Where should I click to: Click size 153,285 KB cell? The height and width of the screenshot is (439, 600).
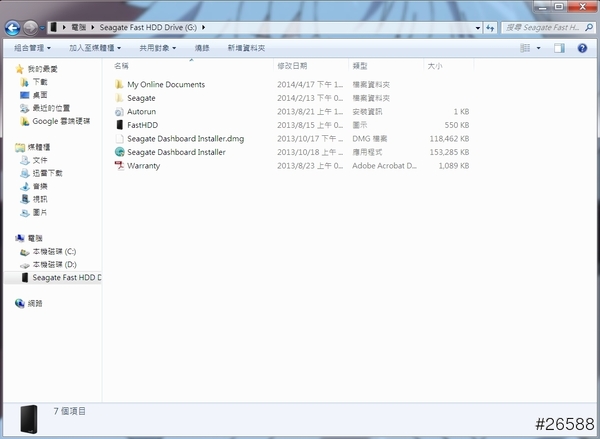pyautogui.click(x=449, y=152)
